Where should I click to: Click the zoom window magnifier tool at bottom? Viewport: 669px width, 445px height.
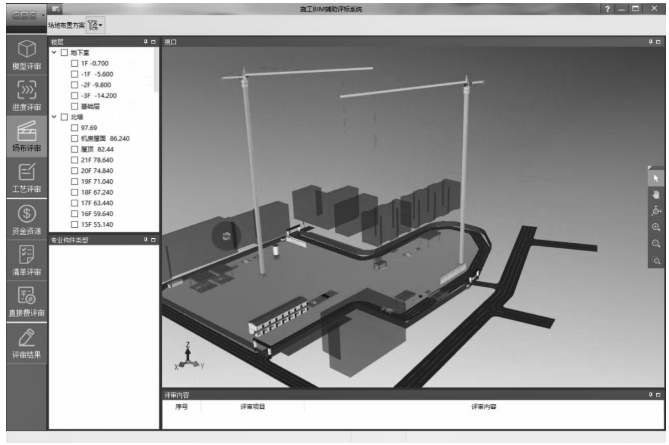point(656,260)
